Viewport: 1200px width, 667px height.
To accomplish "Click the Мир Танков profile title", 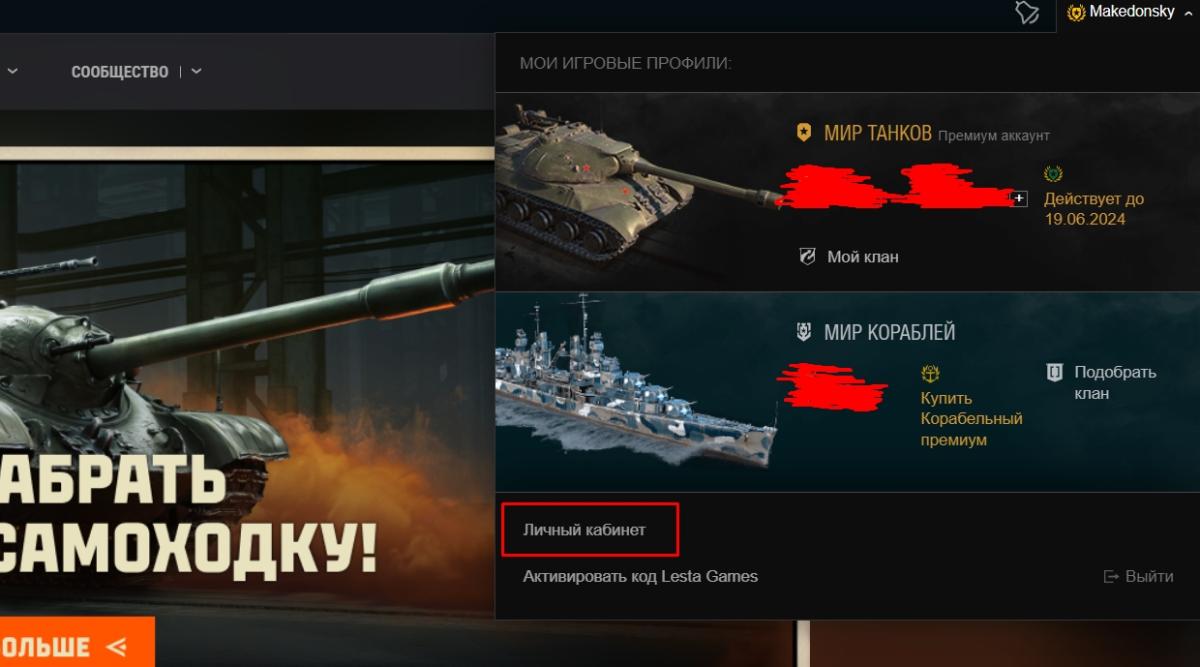I will pos(878,133).
